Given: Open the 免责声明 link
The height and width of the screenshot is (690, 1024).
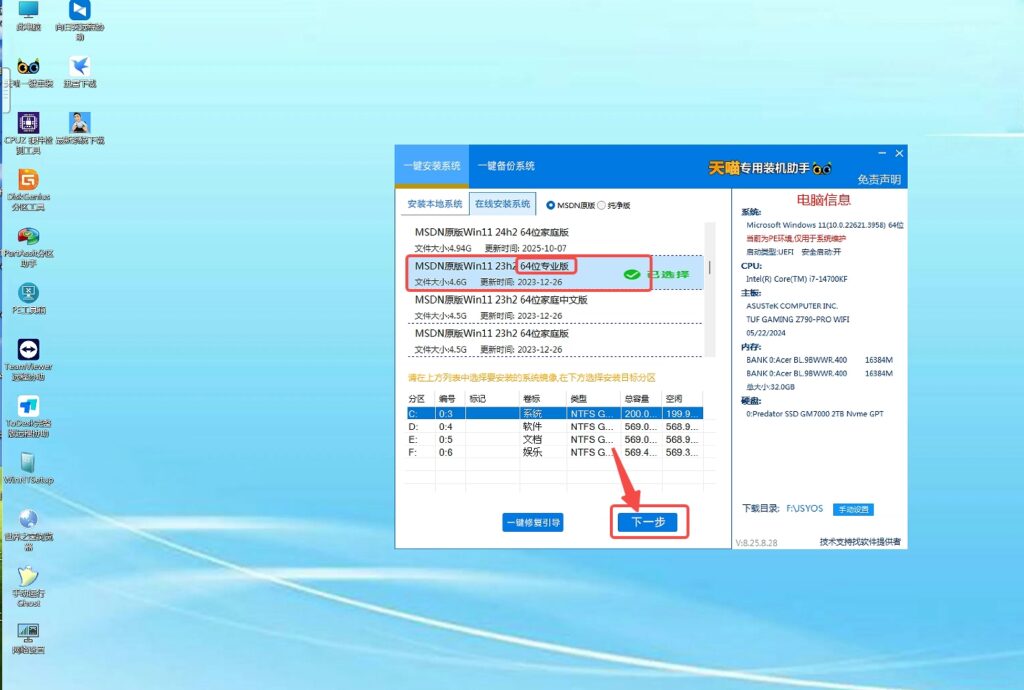Looking at the screenshot, I should tap(878, 180).
